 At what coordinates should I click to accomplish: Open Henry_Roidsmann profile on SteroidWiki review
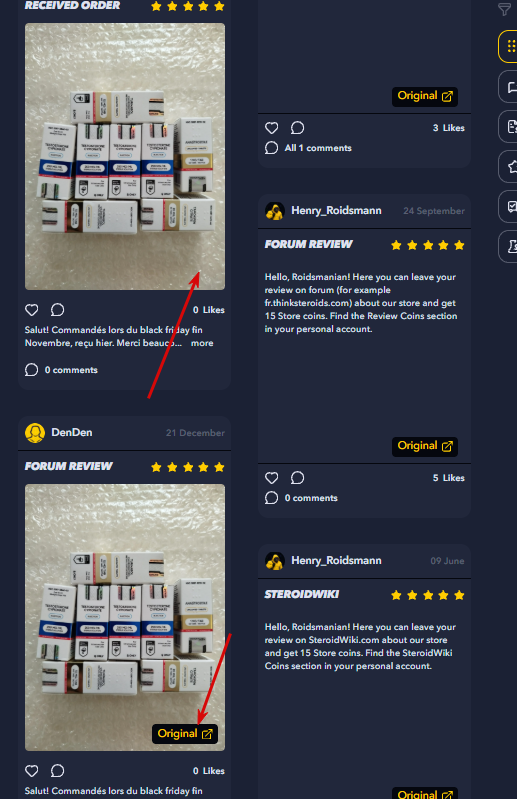(x=336, y=561)
